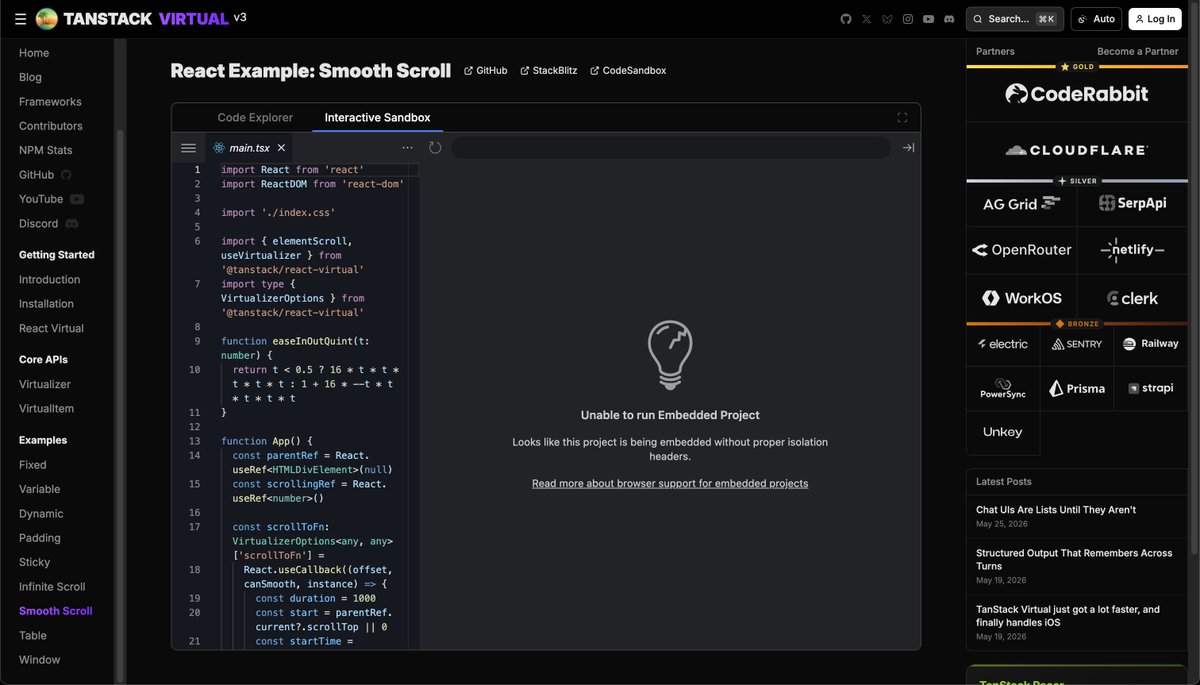Screen dimensions: 1200x685
Task: Toggle fullscreen for the example panel
Action: [x=902, y=118]
